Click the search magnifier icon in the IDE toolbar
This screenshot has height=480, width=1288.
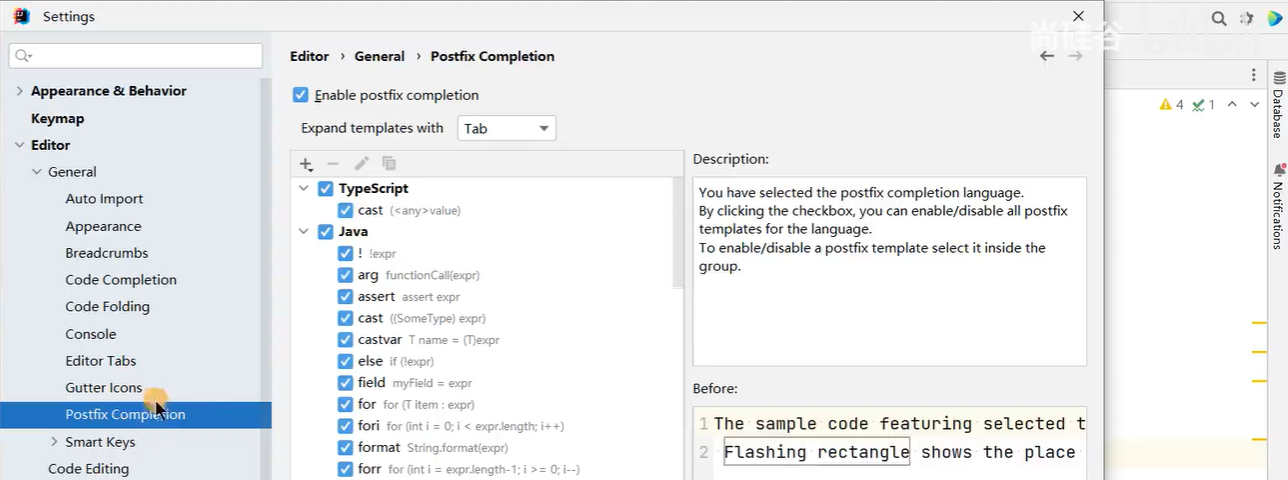click(x=1219, y=18)
